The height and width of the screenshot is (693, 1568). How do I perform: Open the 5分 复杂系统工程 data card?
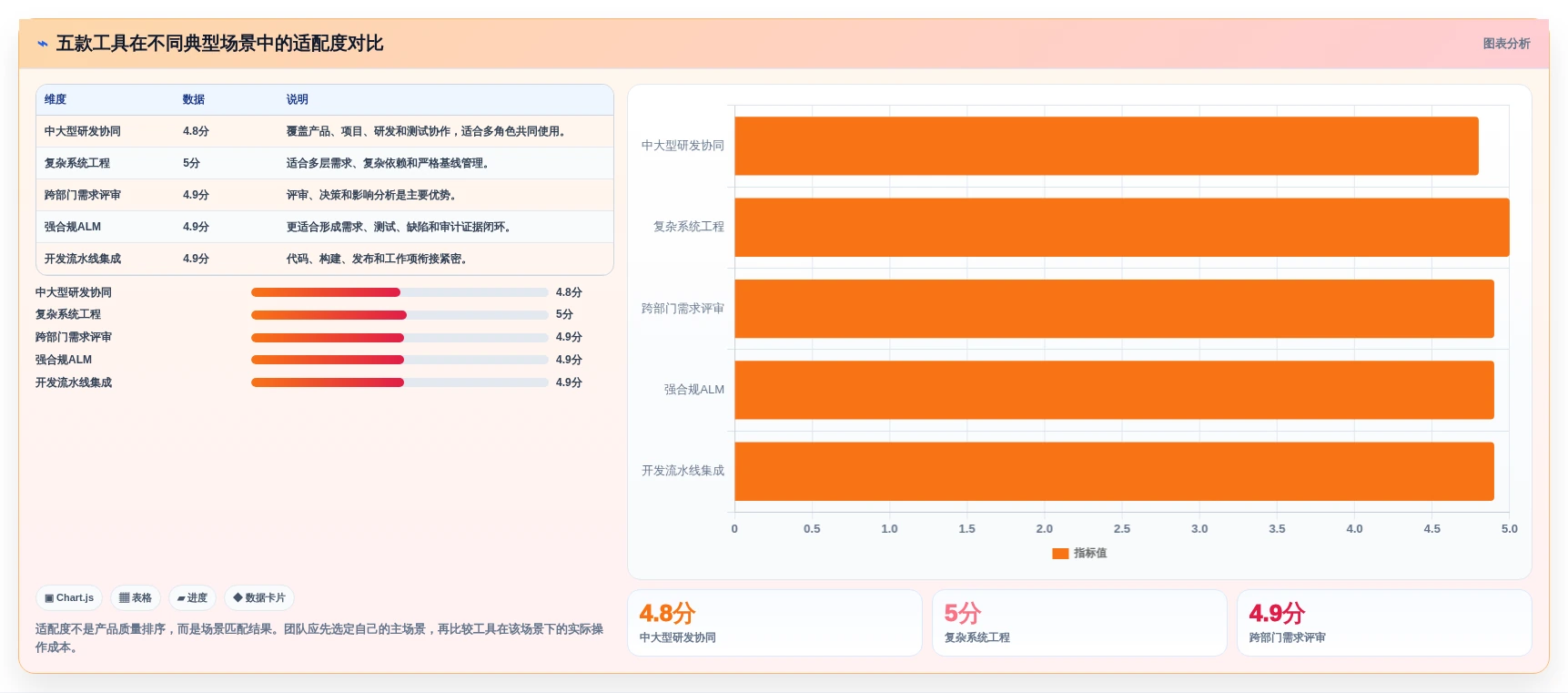click(1079, 623)
